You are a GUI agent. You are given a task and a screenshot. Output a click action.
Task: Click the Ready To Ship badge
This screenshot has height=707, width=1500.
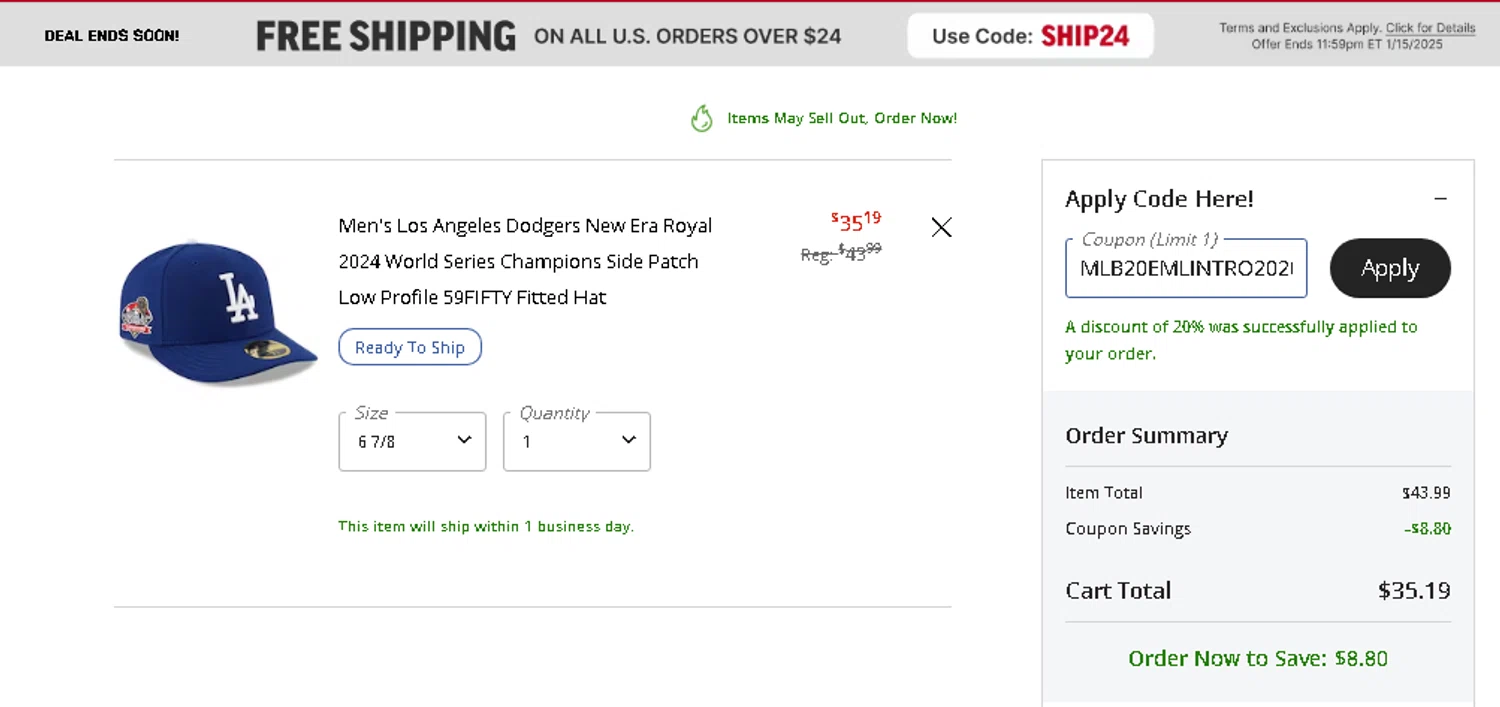(x=410, y=347)
